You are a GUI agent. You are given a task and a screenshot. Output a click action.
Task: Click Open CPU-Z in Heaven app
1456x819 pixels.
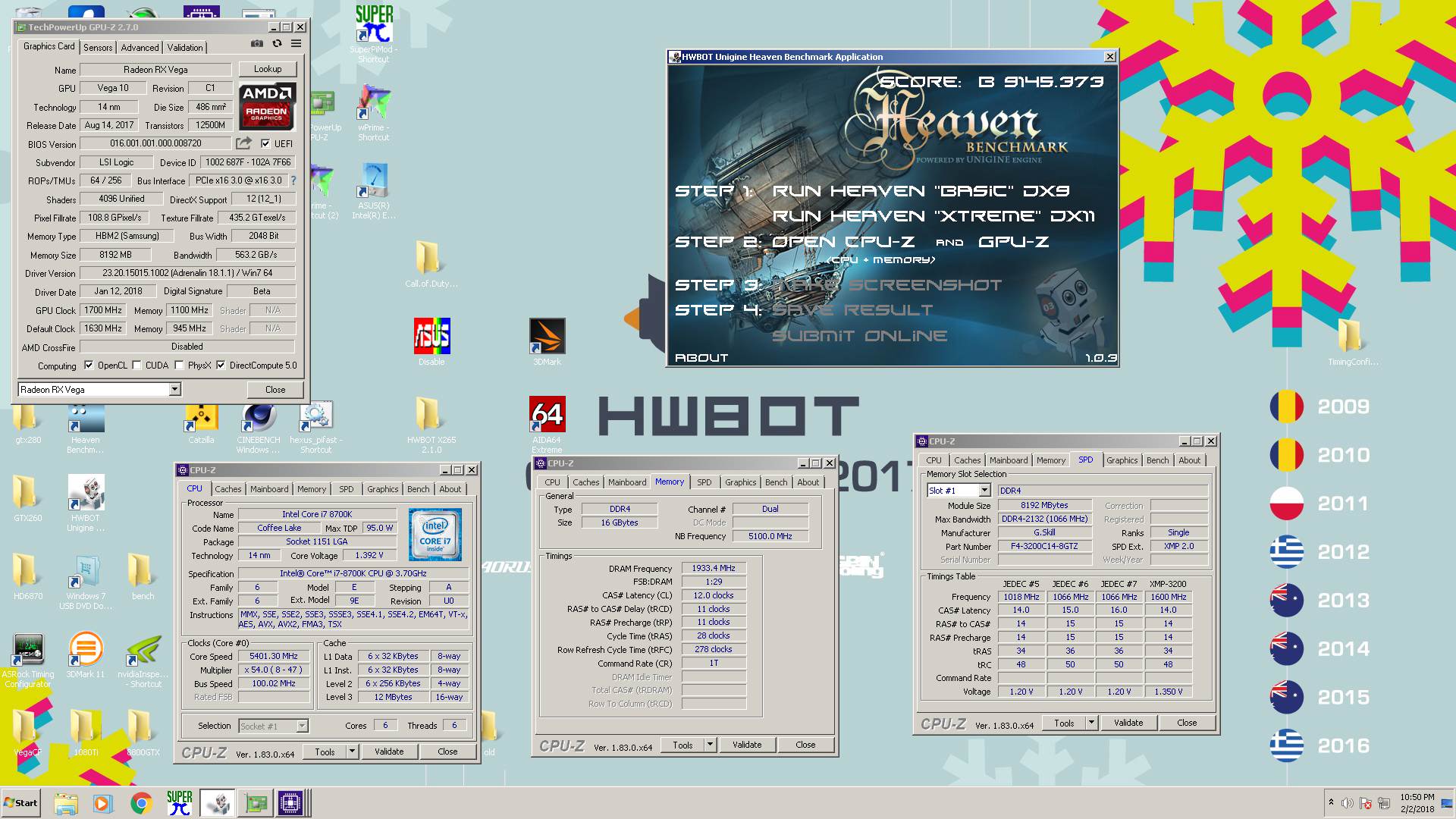[x=843, y=242]
